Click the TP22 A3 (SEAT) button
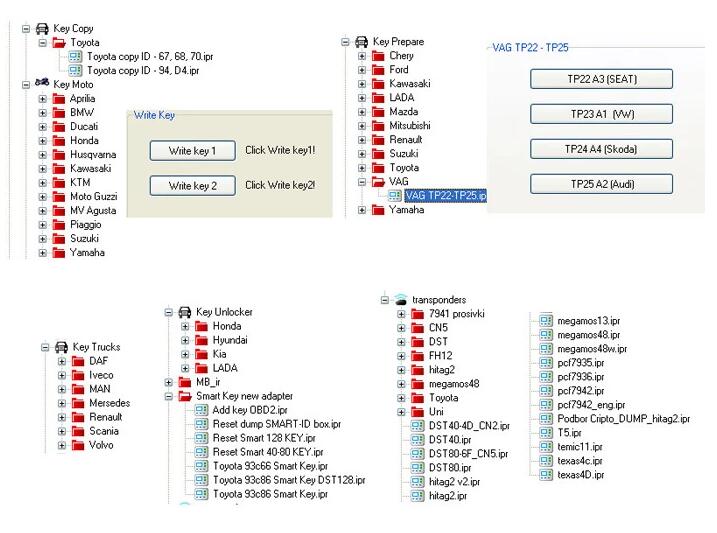 pyautogui.click(x=601, y=79)
